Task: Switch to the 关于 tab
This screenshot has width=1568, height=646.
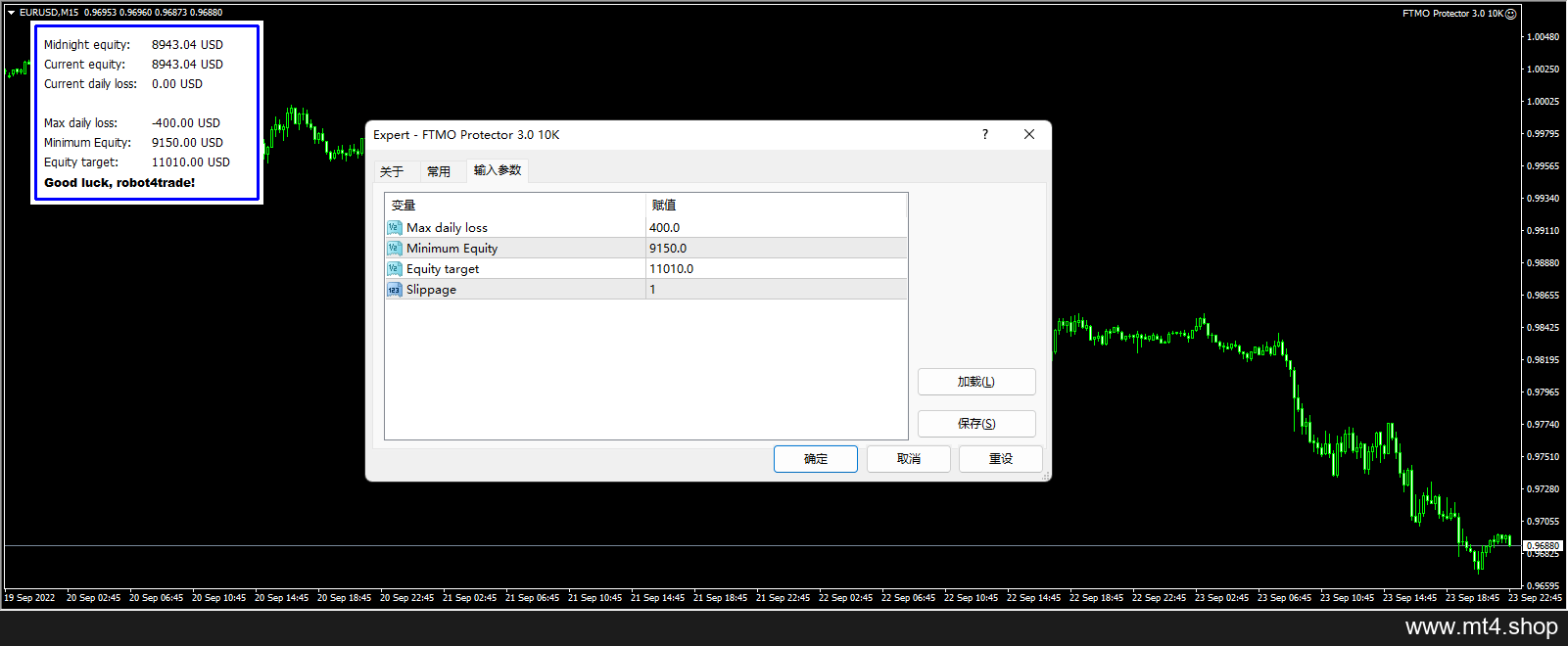Action: (392, 171)
